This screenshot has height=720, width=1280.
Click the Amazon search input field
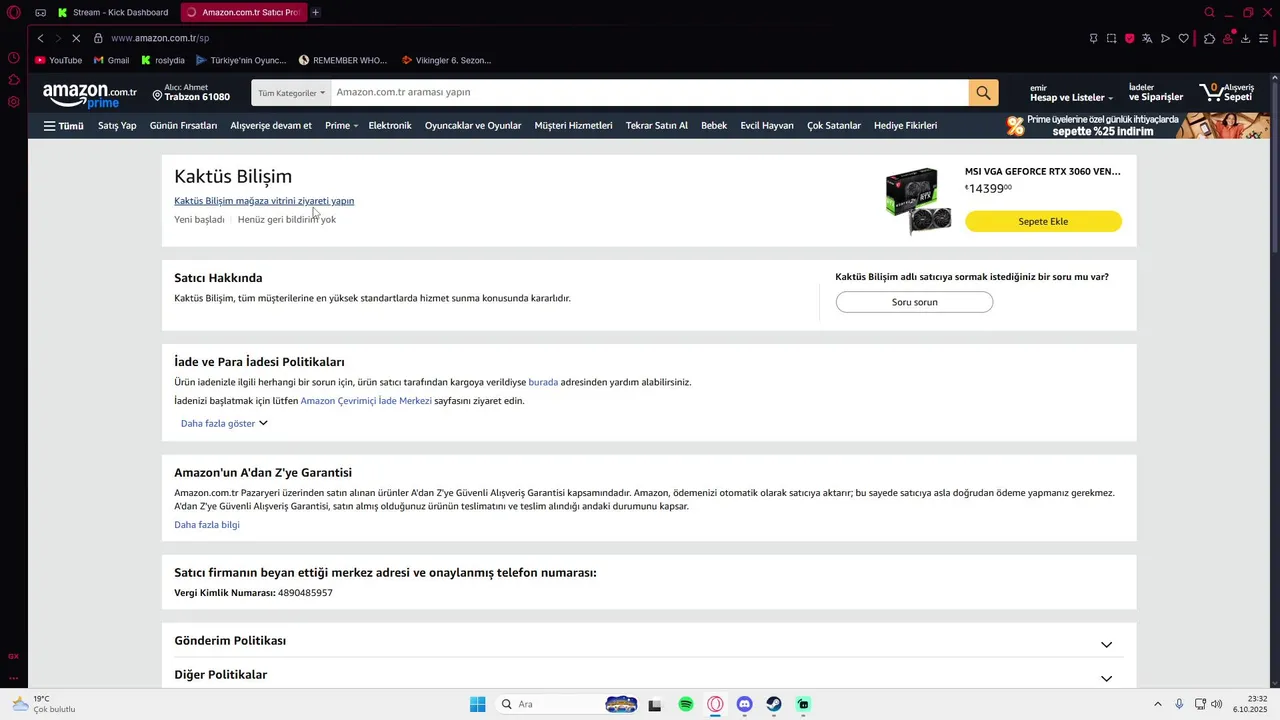point(649,93)
